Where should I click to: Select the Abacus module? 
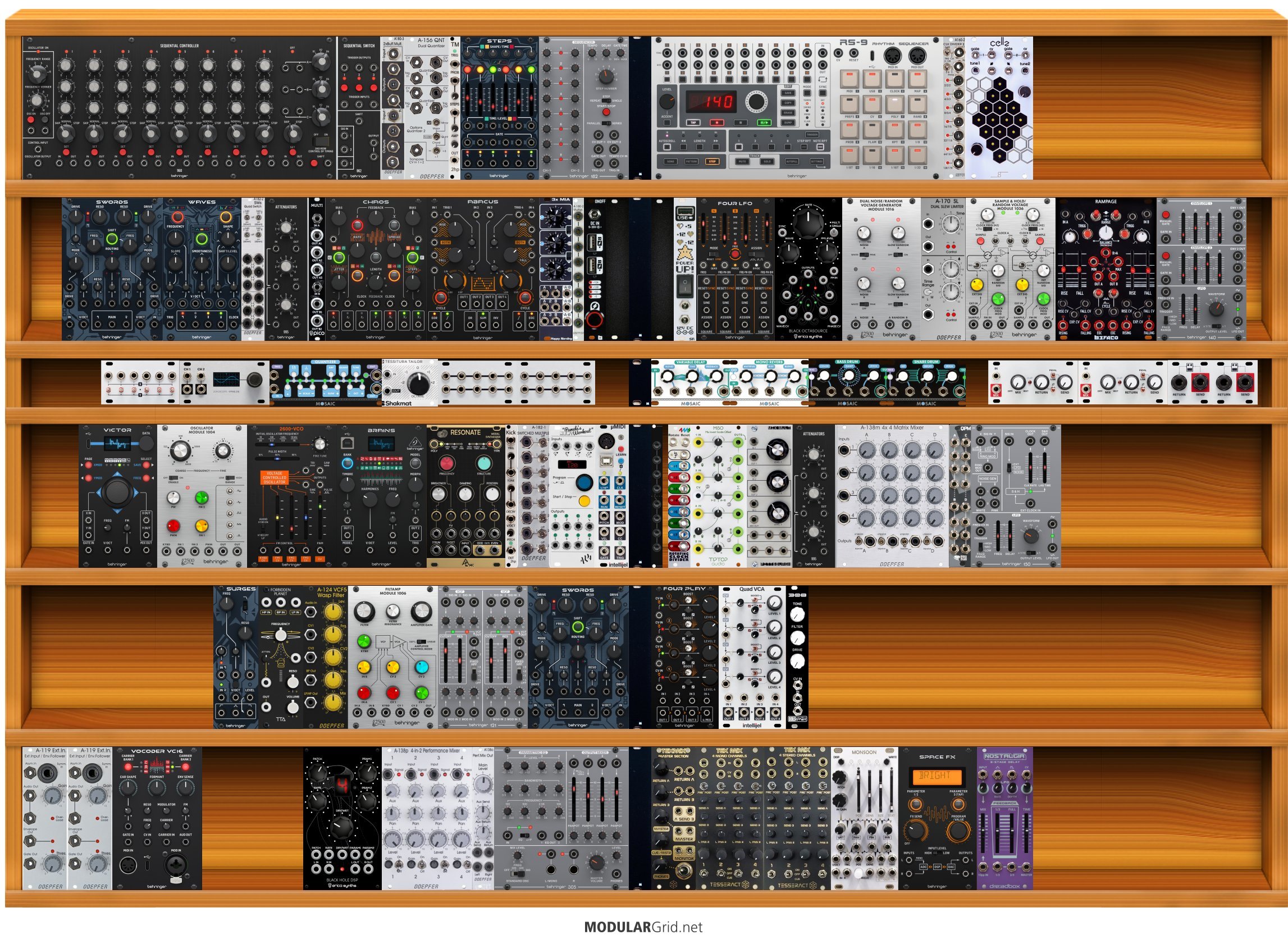click(482, 270)
